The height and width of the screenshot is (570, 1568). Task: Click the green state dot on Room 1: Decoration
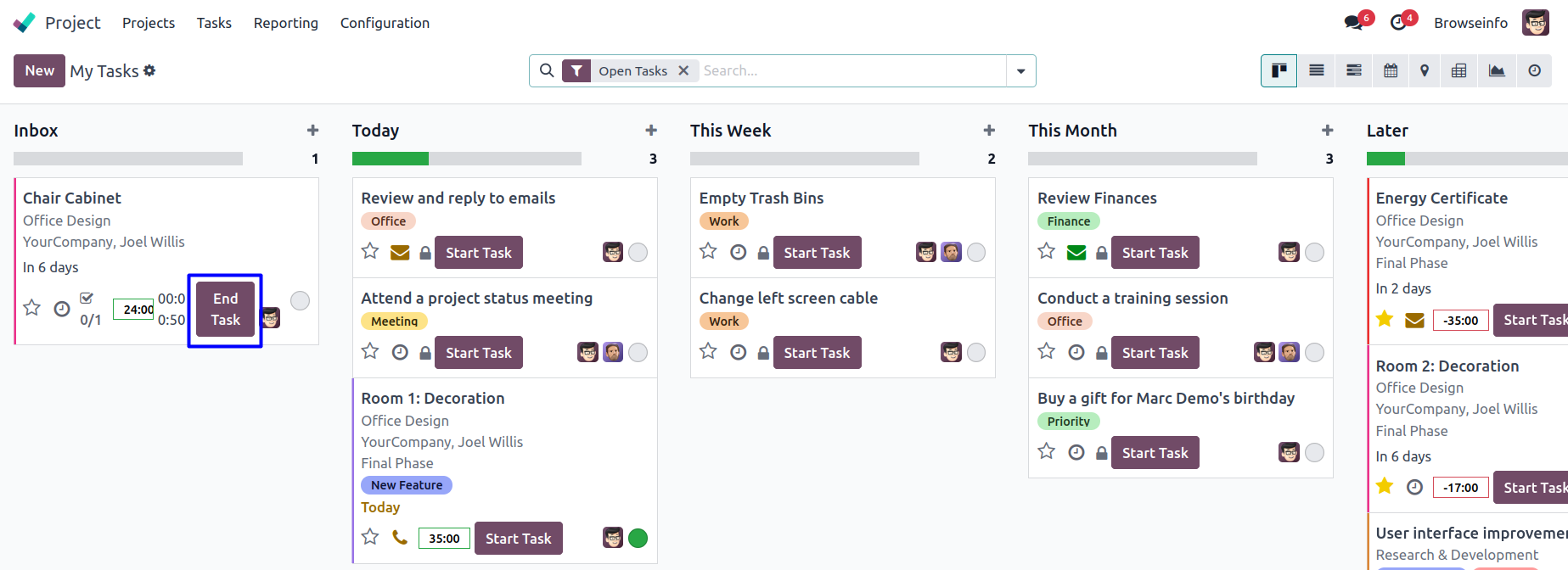point(638,538)
